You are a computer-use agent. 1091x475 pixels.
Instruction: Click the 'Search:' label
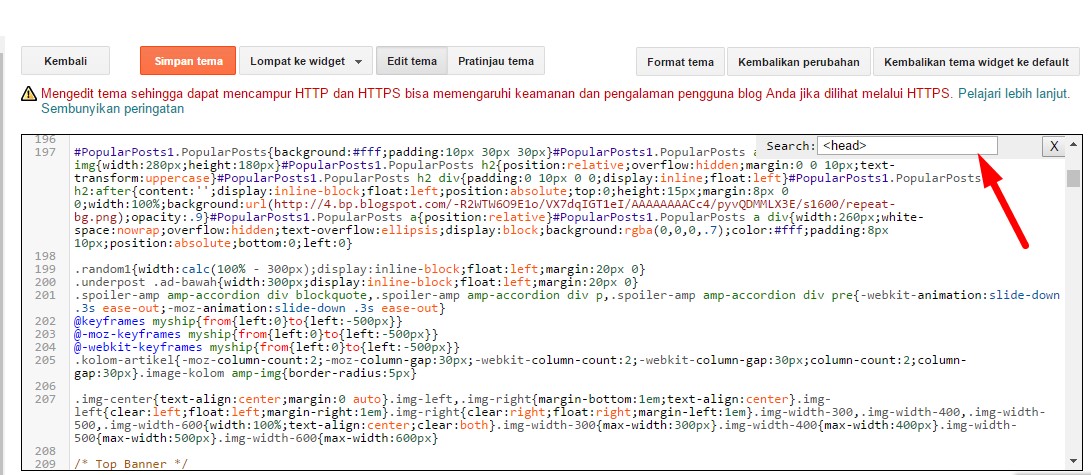click(x=790, y=146)
